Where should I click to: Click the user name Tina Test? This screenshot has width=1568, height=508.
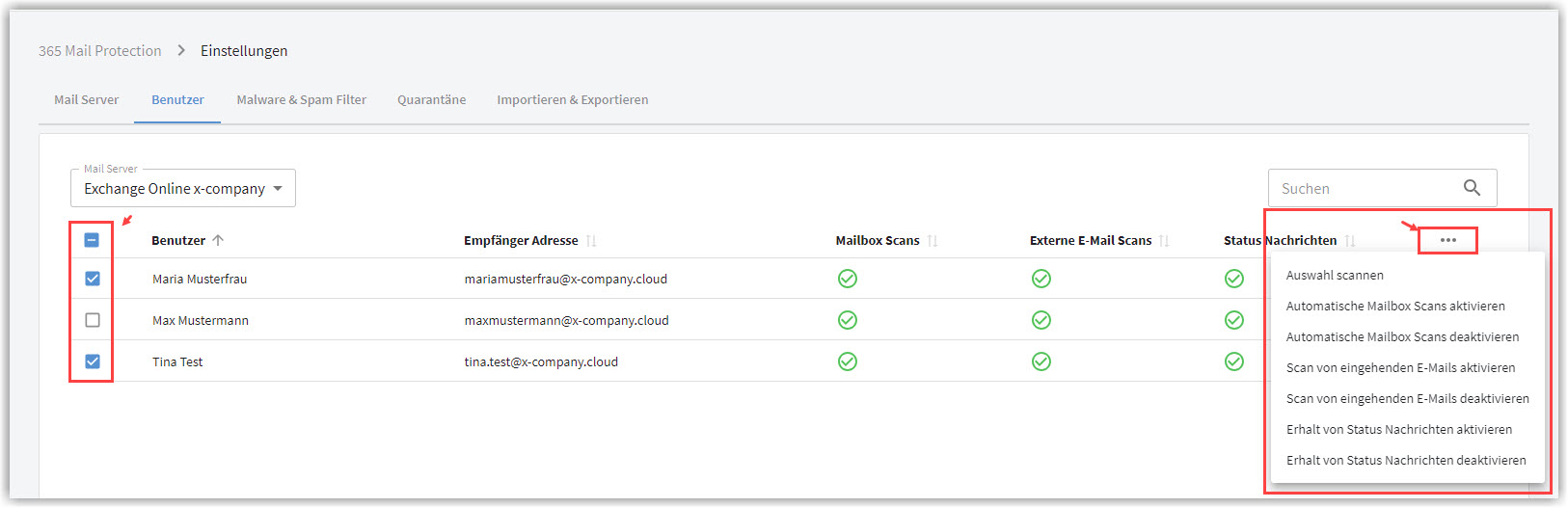click(x=177, y=361)
